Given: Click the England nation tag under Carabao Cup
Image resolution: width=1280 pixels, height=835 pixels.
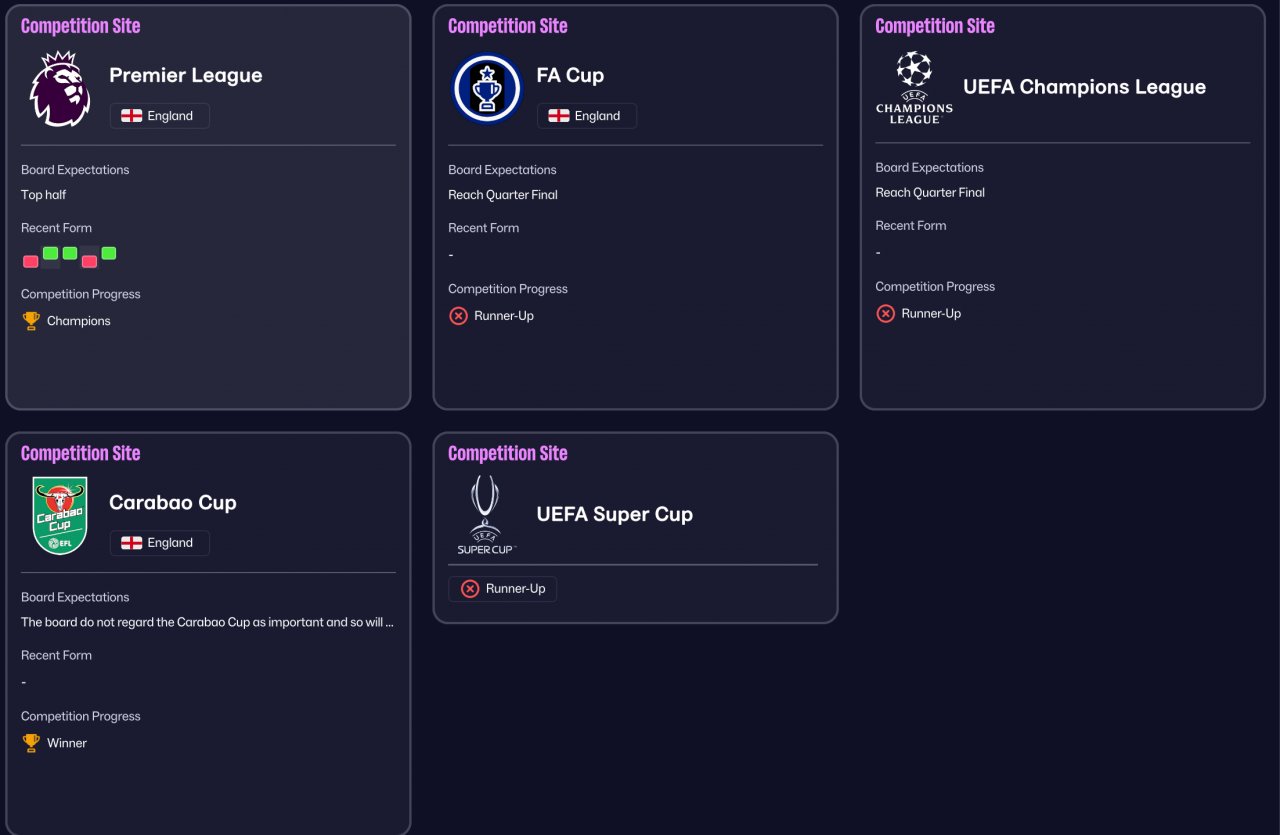Looking at the screenshot, I should 159,543.
